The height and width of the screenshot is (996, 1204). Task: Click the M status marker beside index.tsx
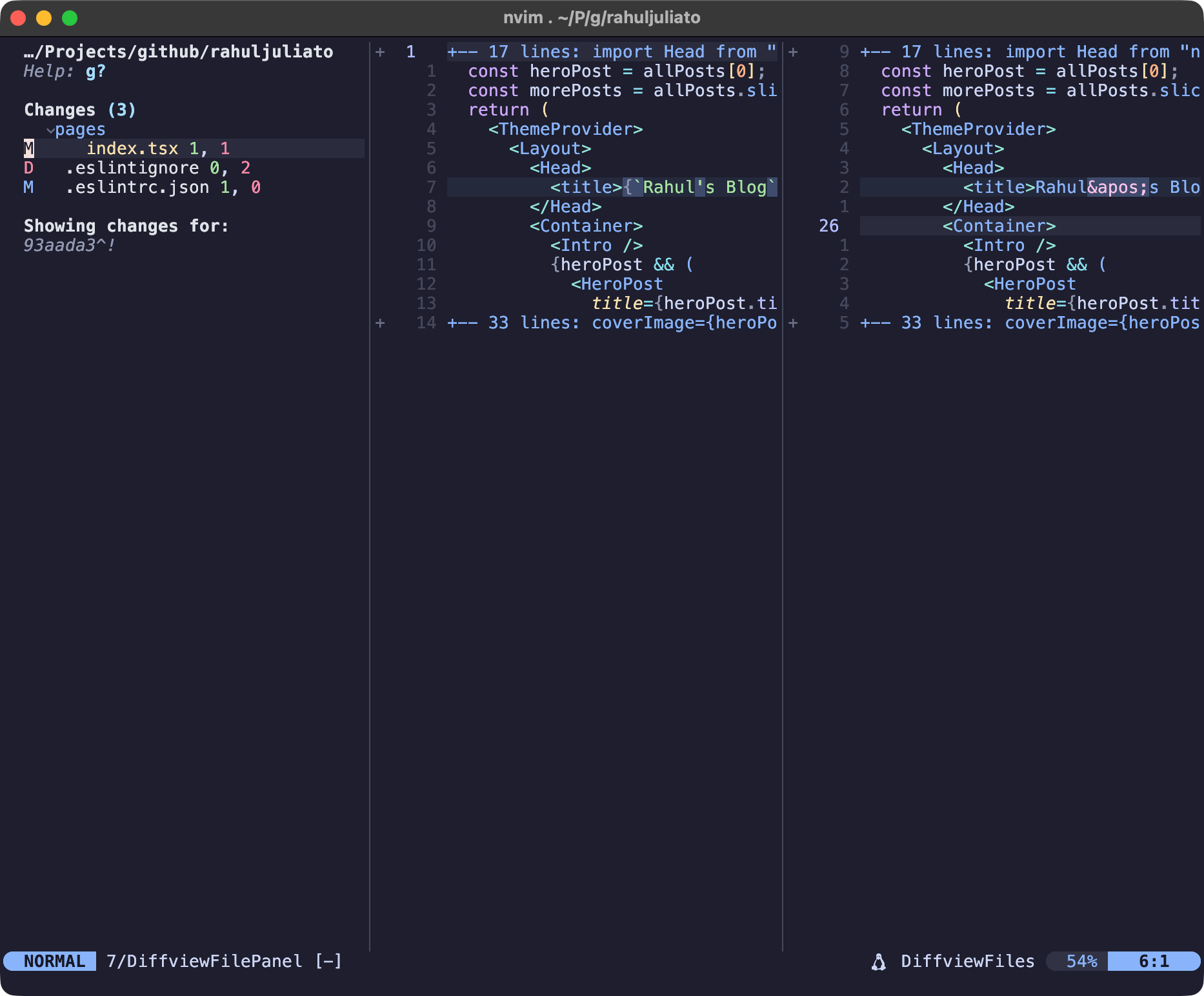(29, 148)
